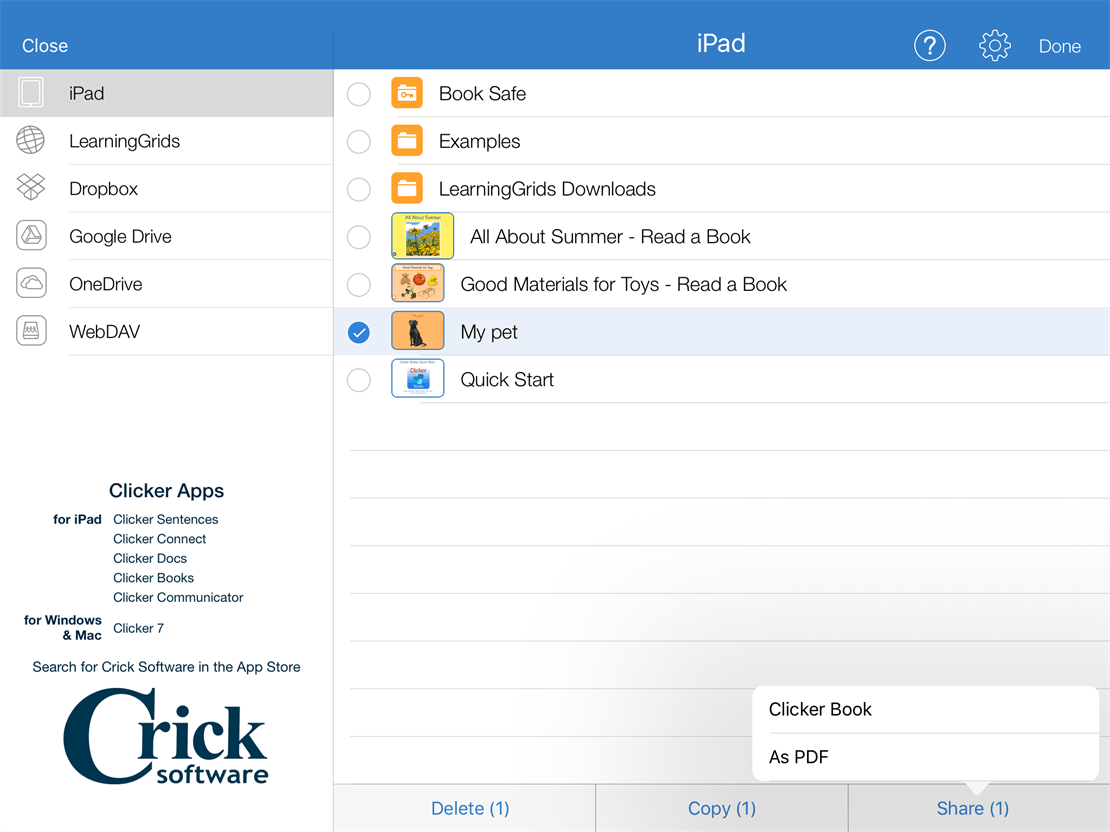This screenshot has width=1110, height=832.
Task: Tick the All About Summer selection circle
Action: (x=358, y=237)
